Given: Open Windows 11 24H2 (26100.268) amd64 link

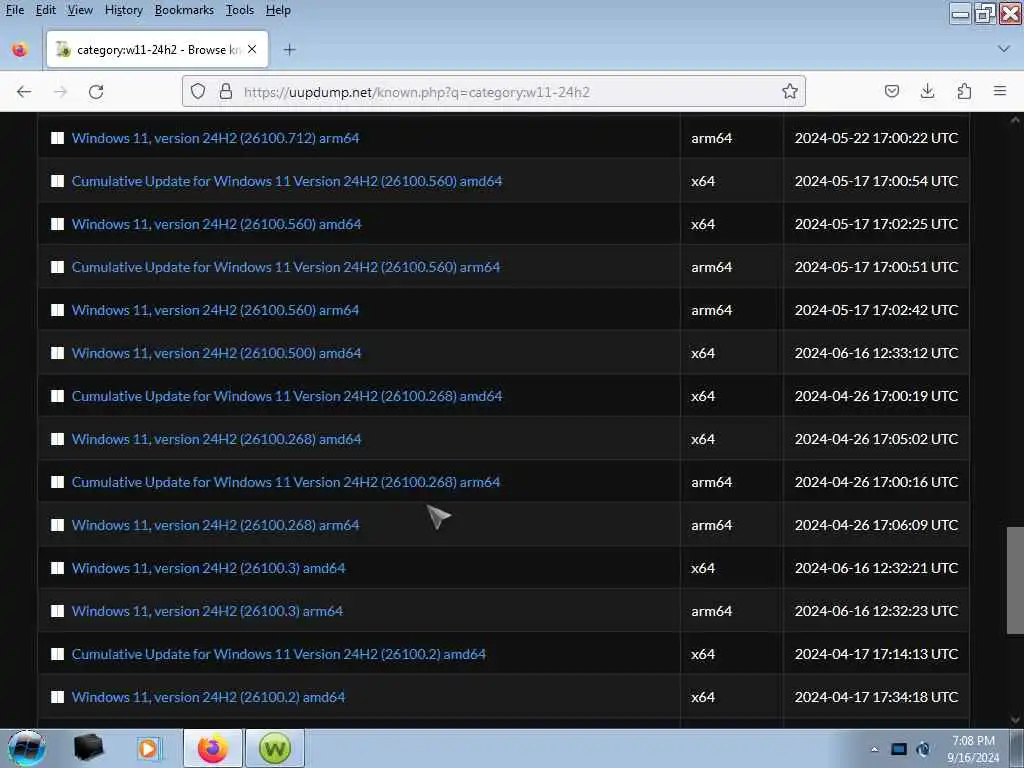Looking at the screenshot, I should pos(216,440).
